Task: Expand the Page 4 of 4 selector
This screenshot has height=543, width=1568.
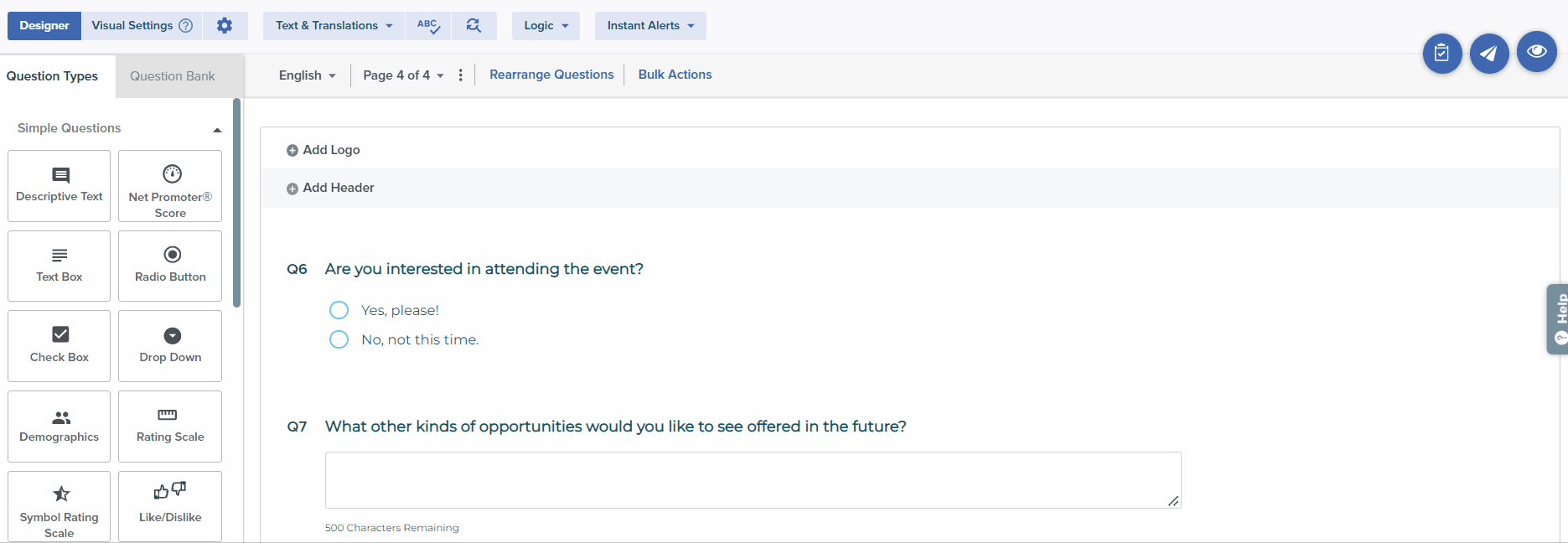Action: pyautogui.click(x=403, y=75)
